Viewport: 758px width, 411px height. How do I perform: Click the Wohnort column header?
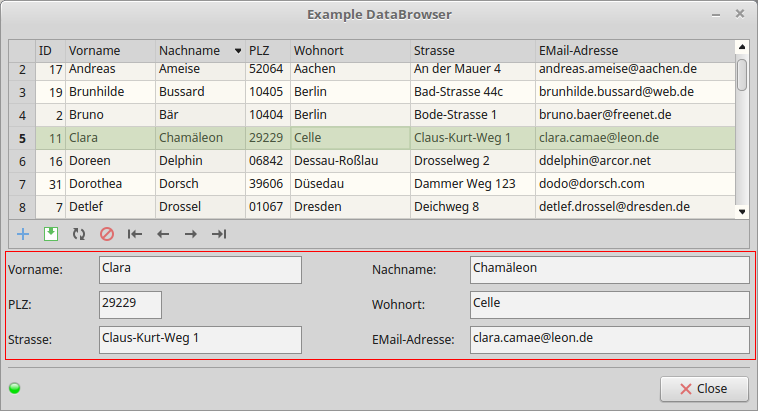[349, 50]
